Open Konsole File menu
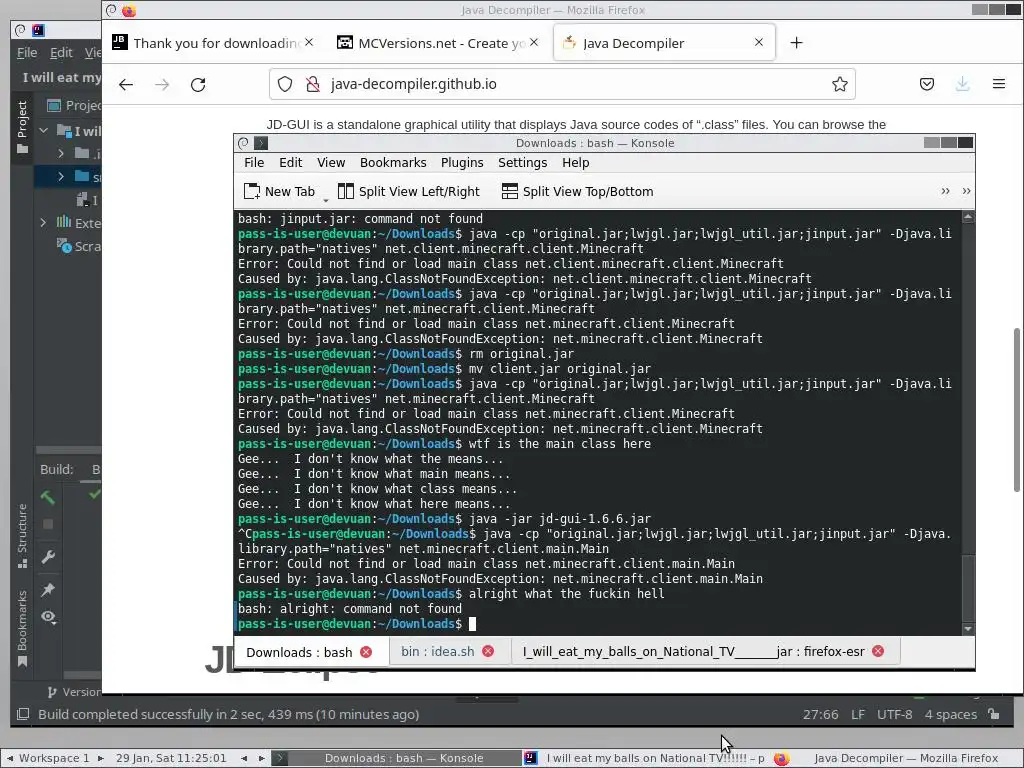Screen dimensions: 1024x768 pyautogui.click(x=254, y=163)
